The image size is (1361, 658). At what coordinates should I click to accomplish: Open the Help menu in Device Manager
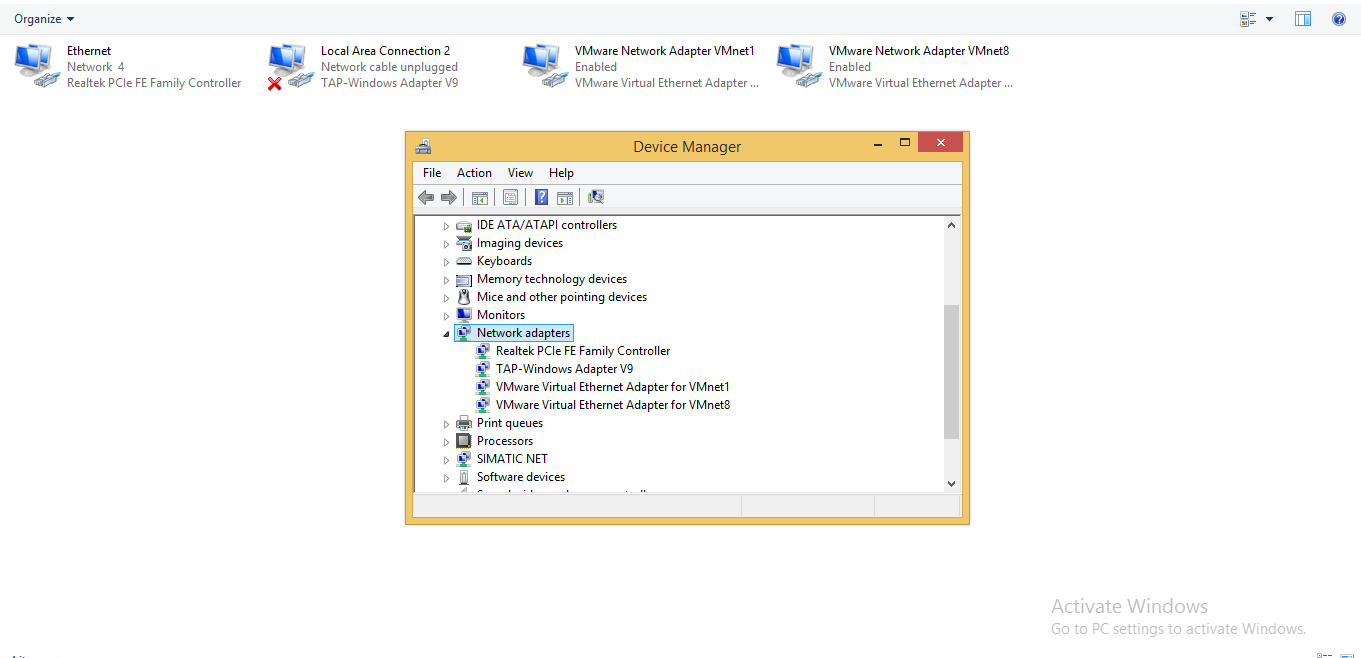pos(561,173)
